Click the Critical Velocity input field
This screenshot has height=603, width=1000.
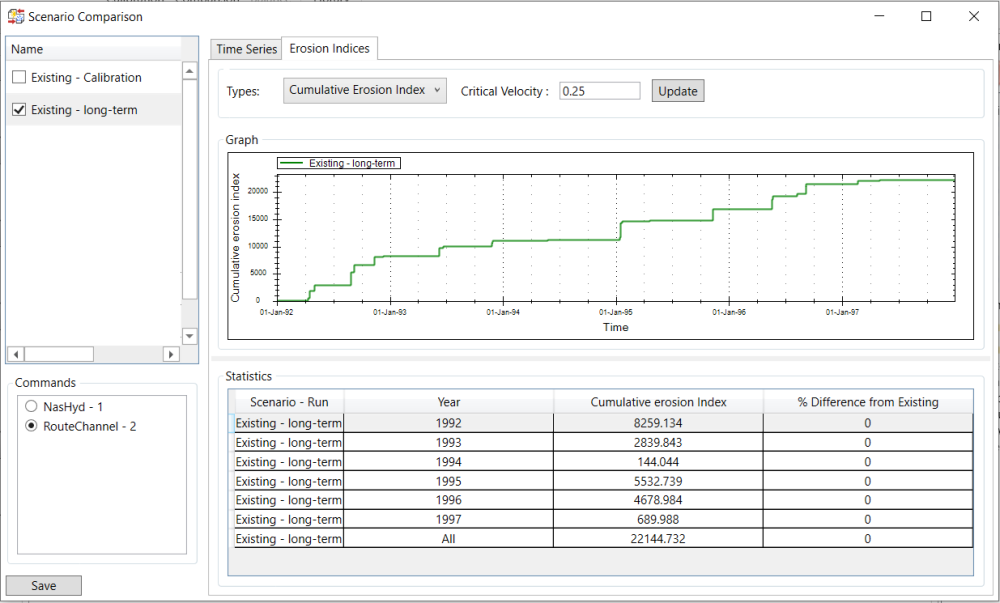tap(599, 91)
